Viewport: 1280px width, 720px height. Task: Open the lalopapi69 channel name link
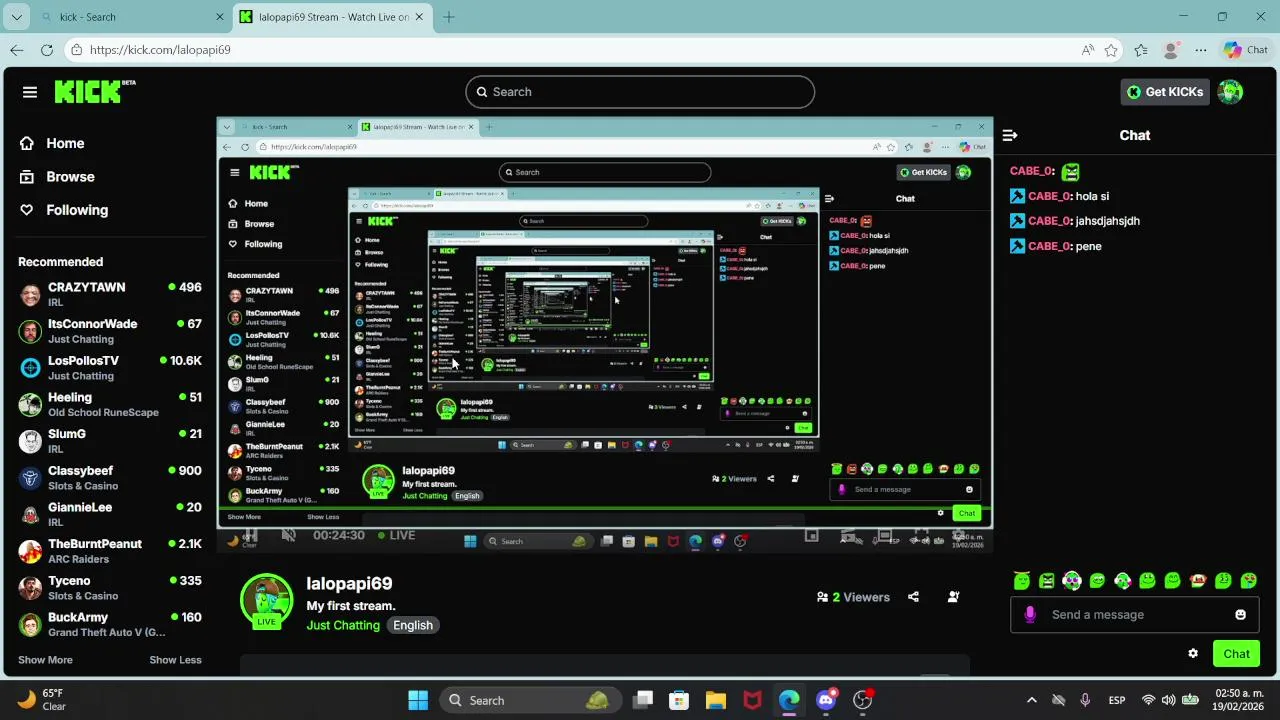(349, 583)
